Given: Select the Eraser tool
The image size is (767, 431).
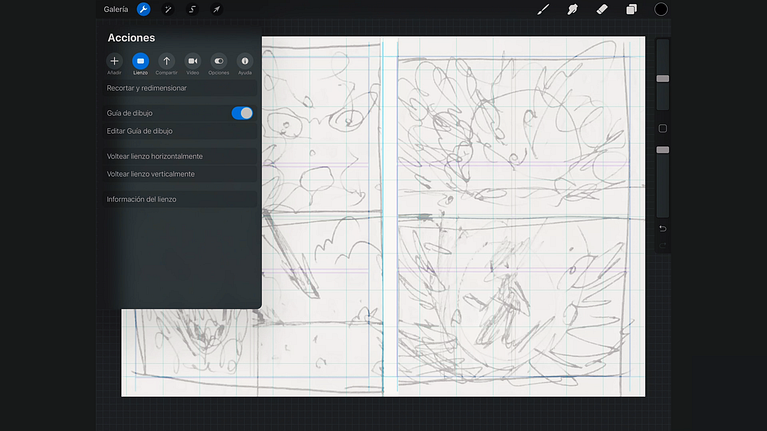Looking at the screenshot, I should 602,9.
